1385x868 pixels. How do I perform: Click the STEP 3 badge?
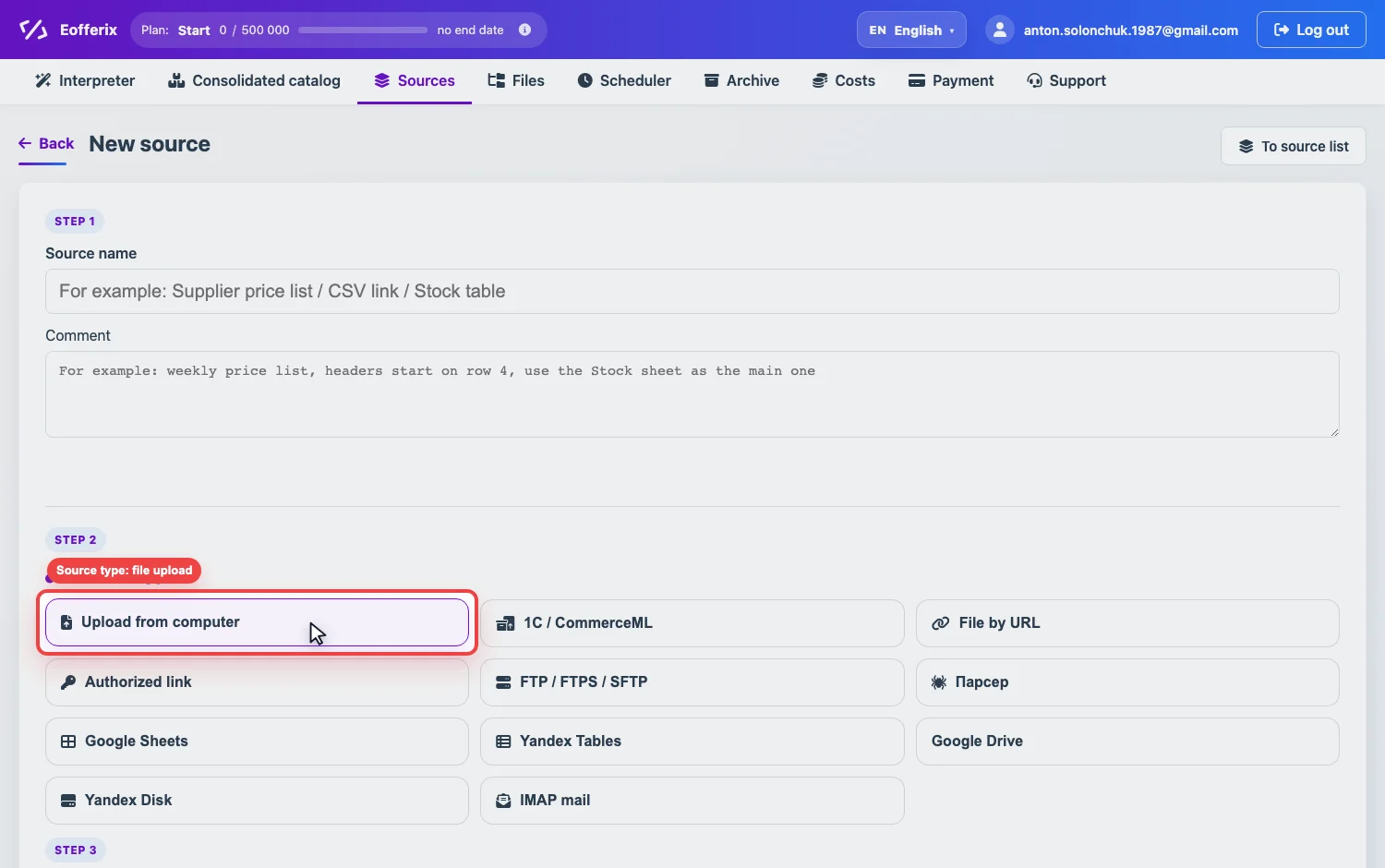[x=76, y=850]
